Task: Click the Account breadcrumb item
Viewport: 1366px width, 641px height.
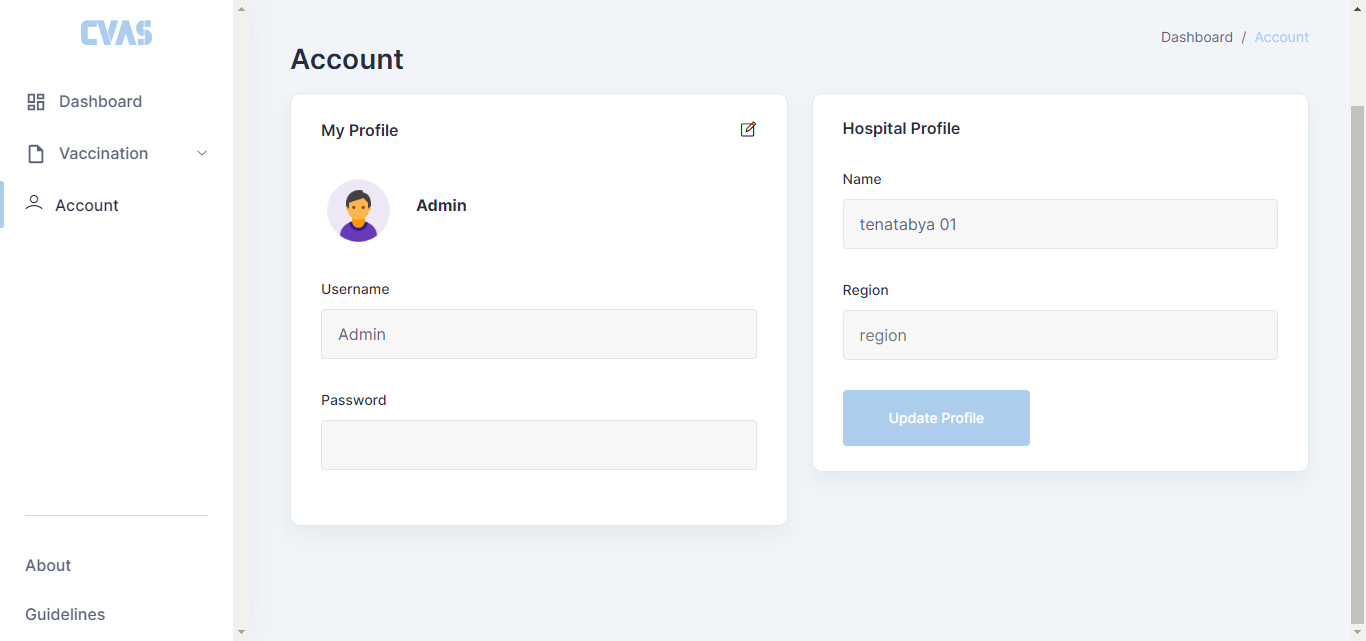Action: click(1281, 37)
